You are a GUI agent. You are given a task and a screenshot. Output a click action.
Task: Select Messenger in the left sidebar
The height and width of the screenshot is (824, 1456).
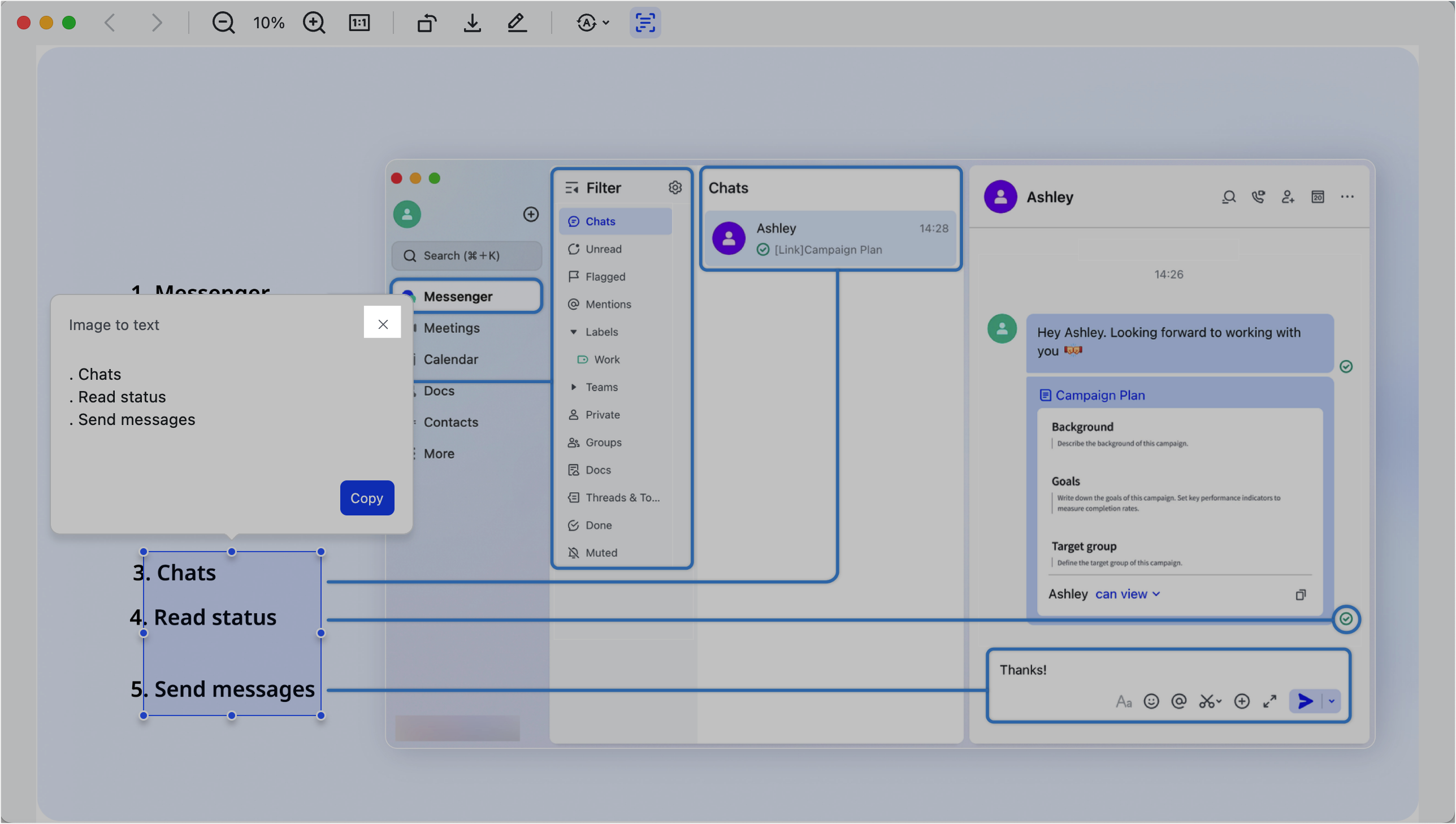[x=458, y=297]
